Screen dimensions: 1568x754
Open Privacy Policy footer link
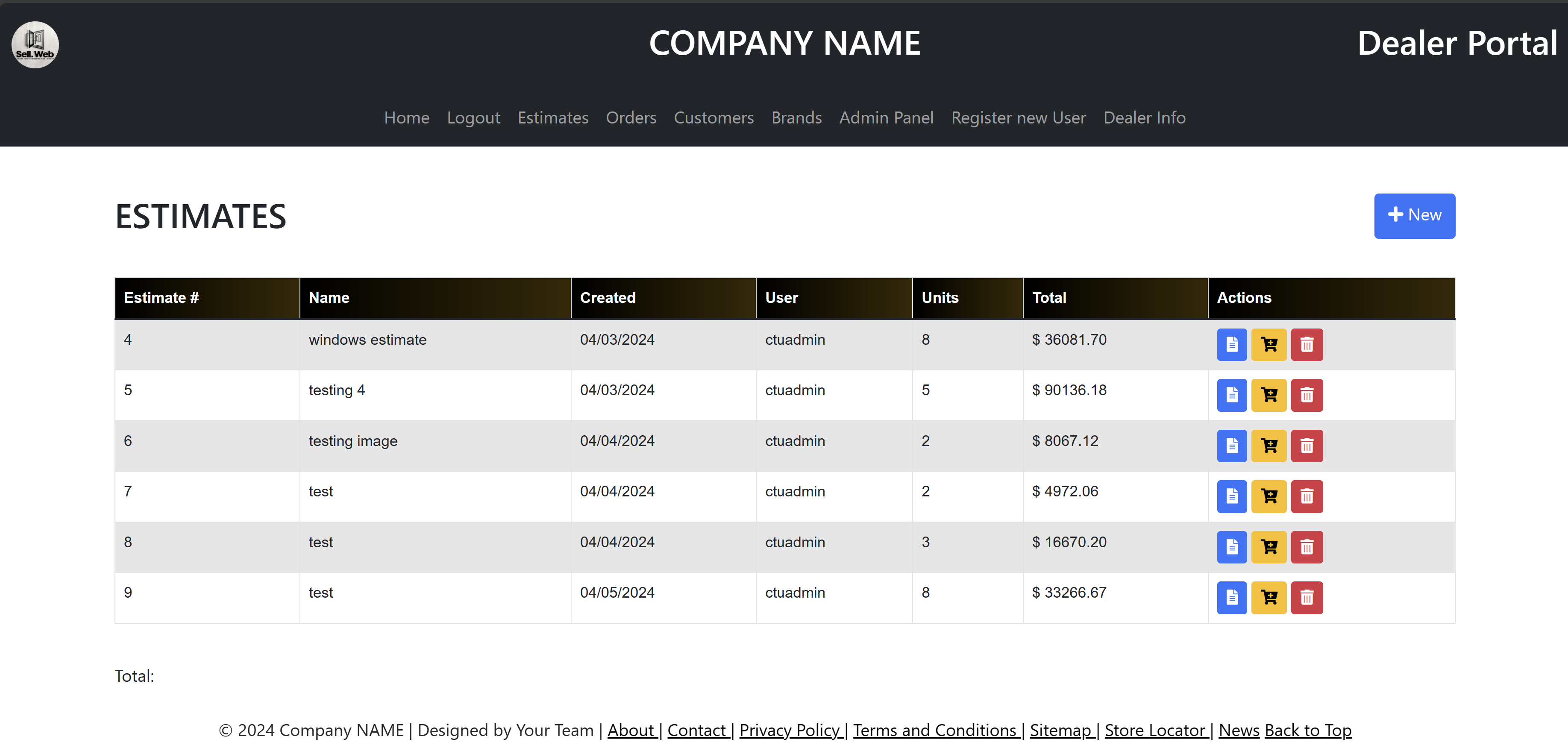coord(789,730)
